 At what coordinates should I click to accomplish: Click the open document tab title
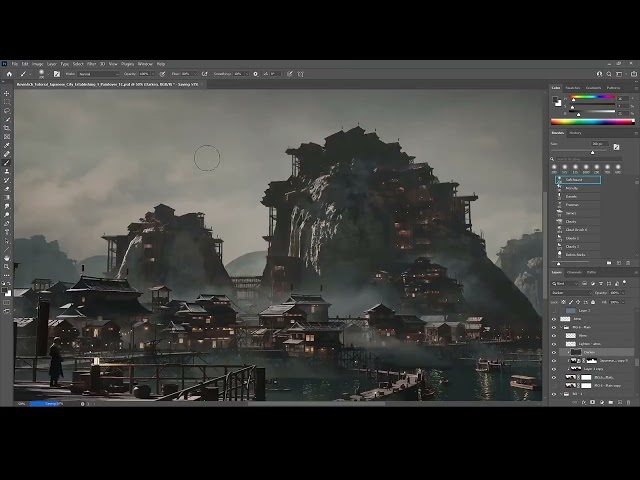[107, 84]
